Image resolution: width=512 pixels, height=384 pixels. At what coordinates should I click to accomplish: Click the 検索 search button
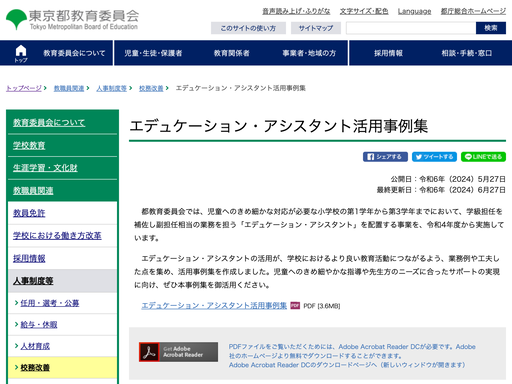[491, 28]
